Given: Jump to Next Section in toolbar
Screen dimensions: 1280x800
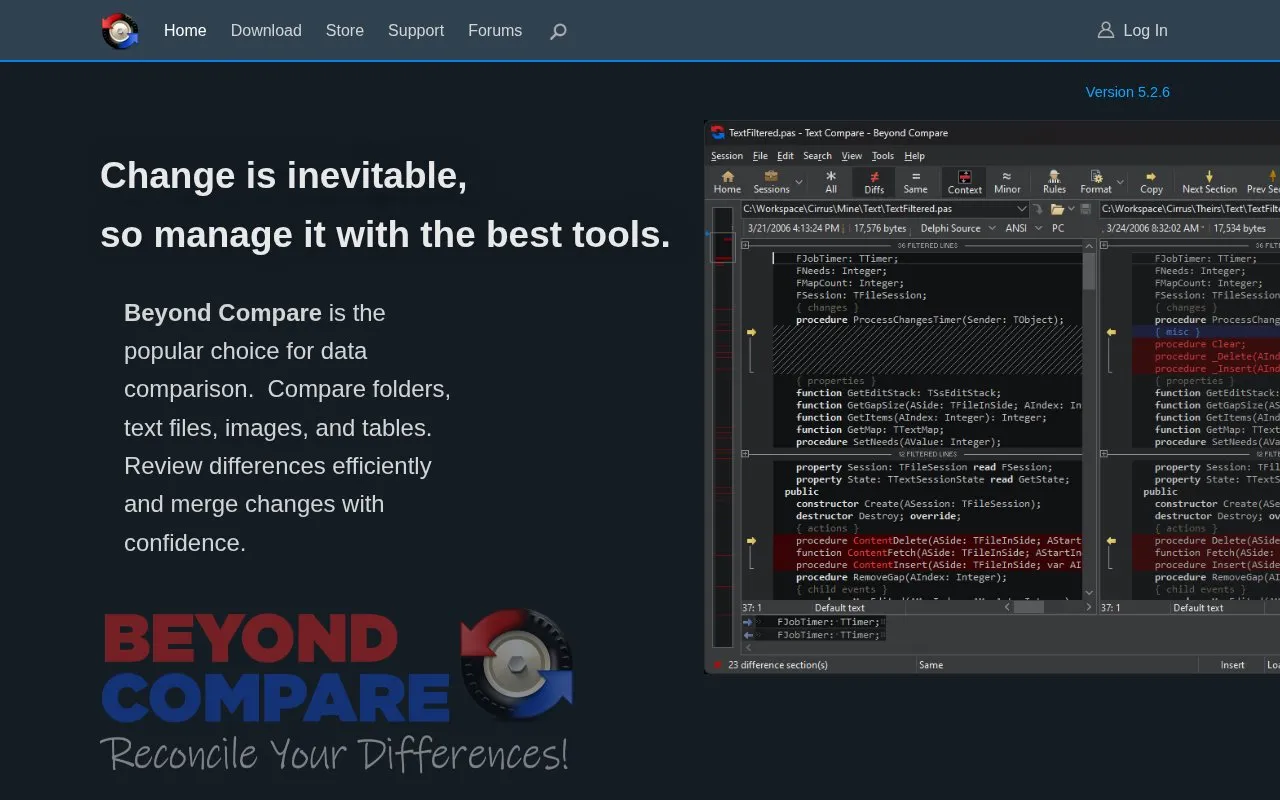Looking at the screenshot, I should tap(1209, 182).
